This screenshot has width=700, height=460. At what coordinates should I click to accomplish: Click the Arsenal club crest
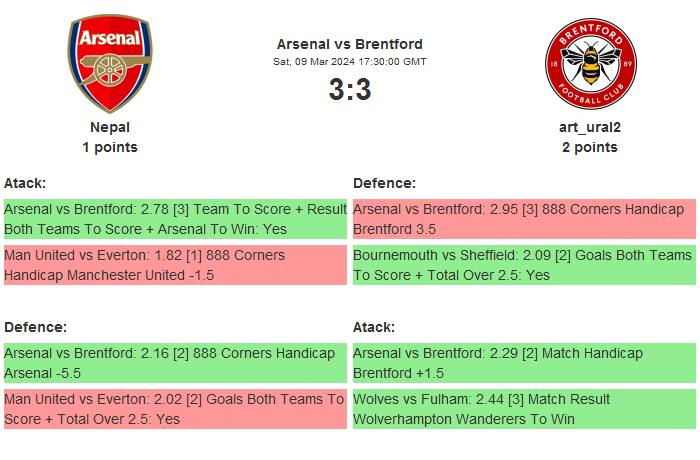pos(110,63)
